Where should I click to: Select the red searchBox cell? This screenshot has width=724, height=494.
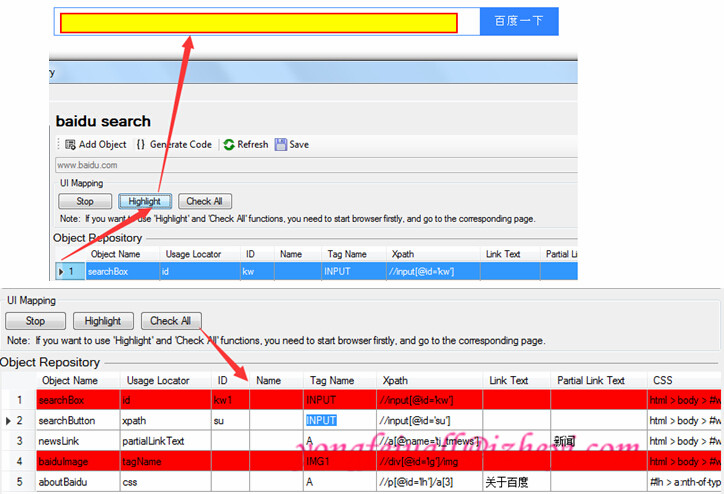[78, 400]
